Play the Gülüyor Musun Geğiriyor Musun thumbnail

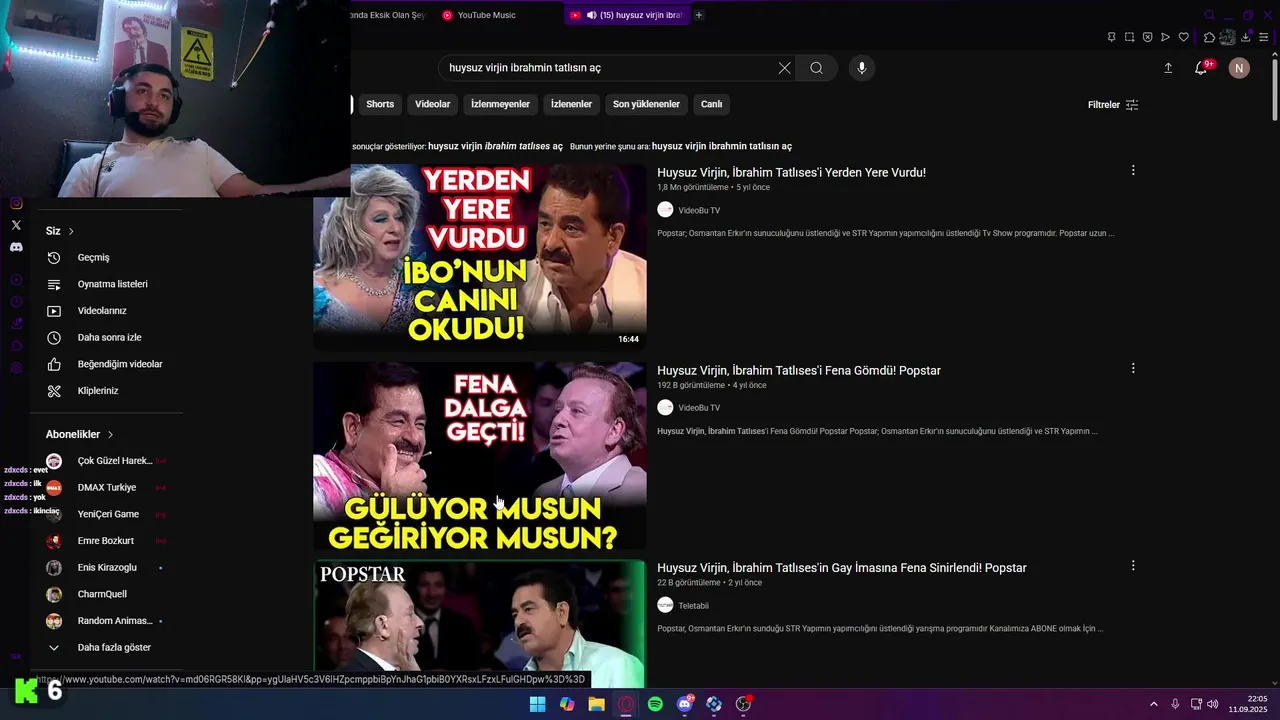480,456
